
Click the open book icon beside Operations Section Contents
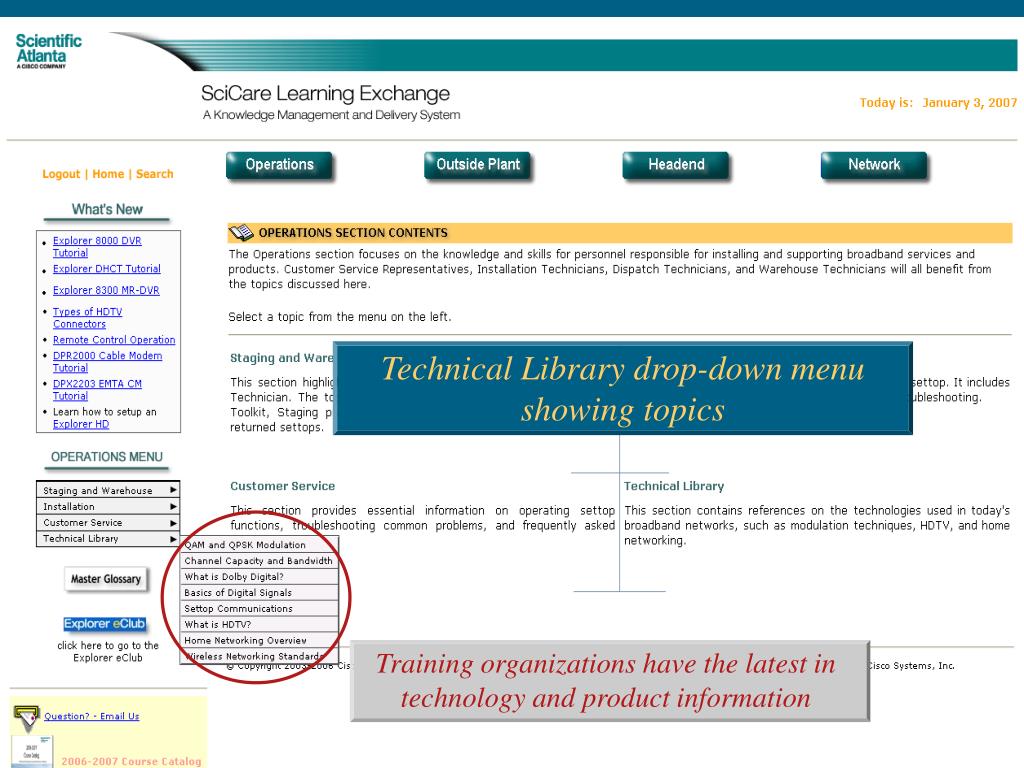[x=240, y=232]
